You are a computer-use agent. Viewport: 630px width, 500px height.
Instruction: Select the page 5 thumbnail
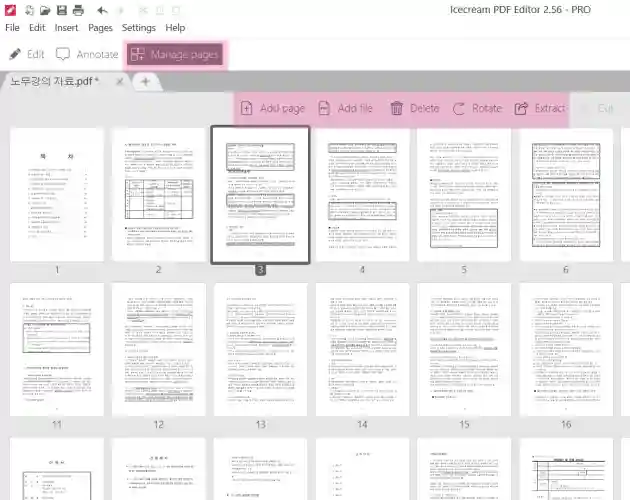tap(464, 195)
